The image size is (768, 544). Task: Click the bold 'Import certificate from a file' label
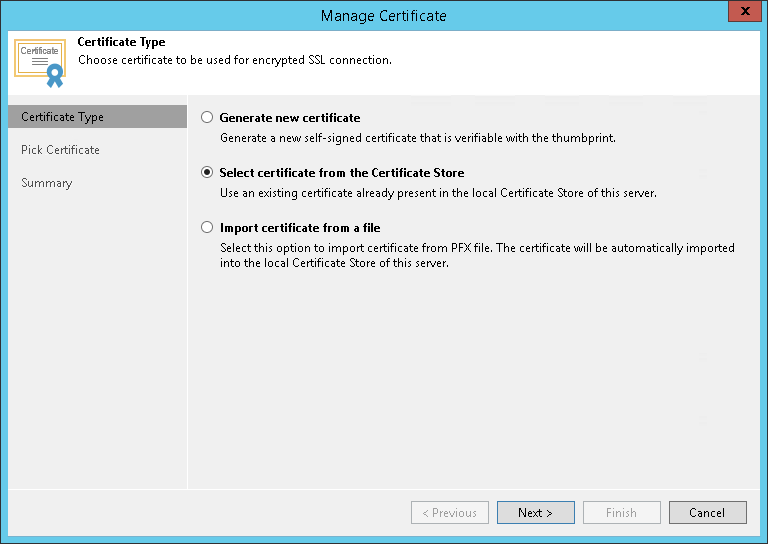tap(299, 228)
